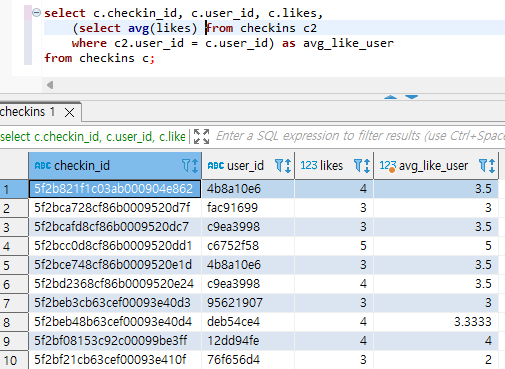Image resolution: width=505 pixels, height=369 pixels.
Task: Open filter icon for likes column
Action: [x=358, y=165]
